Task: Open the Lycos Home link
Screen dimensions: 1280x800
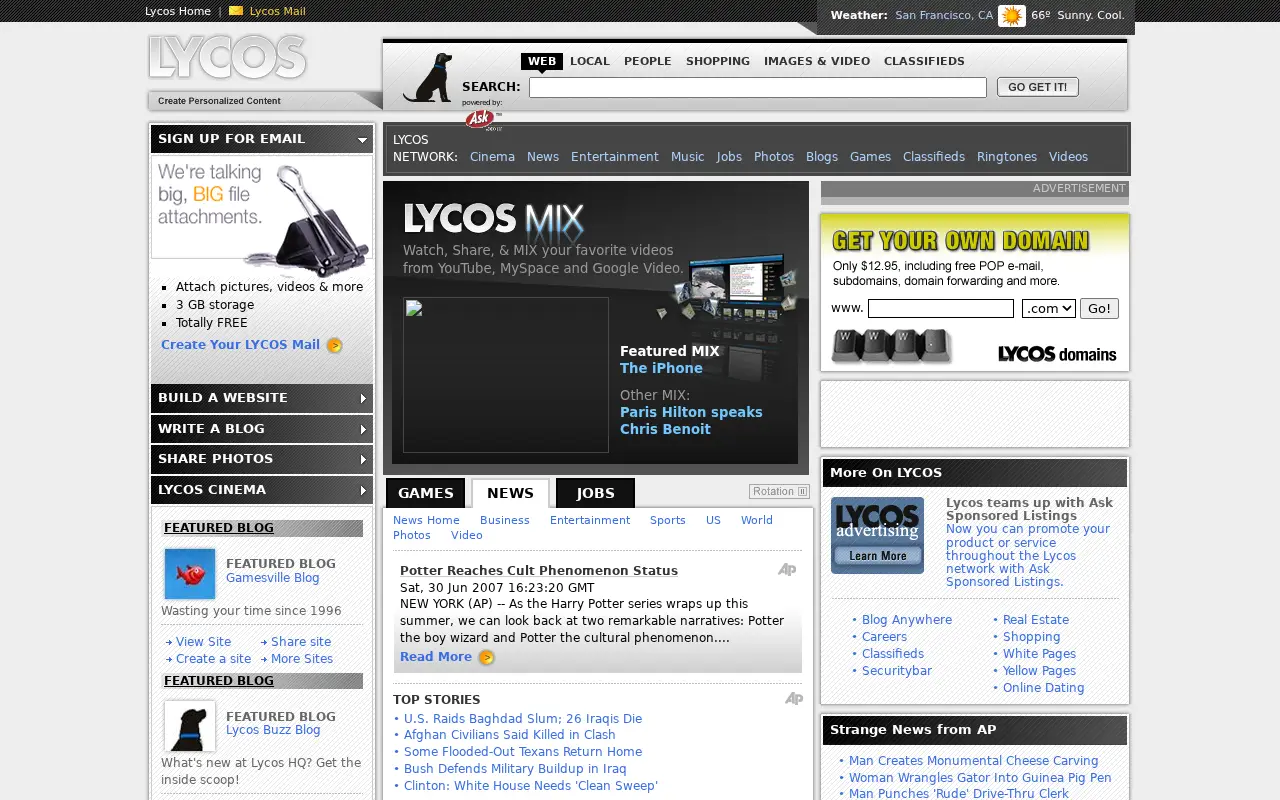Action: coord(178,12)
